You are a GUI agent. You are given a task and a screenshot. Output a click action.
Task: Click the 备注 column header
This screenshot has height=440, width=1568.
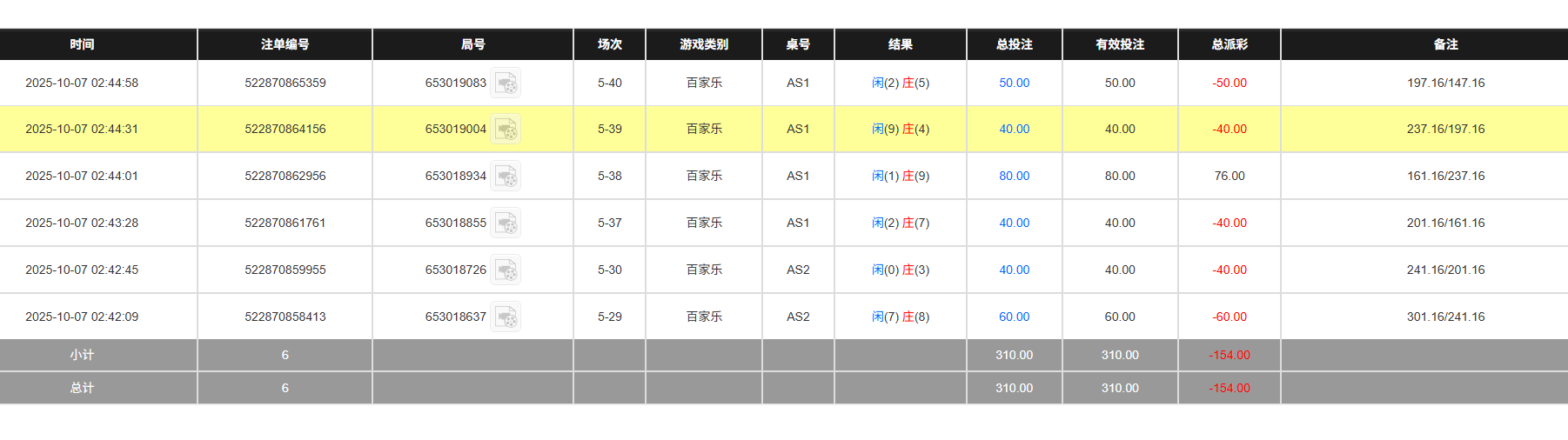[1445, 44]
